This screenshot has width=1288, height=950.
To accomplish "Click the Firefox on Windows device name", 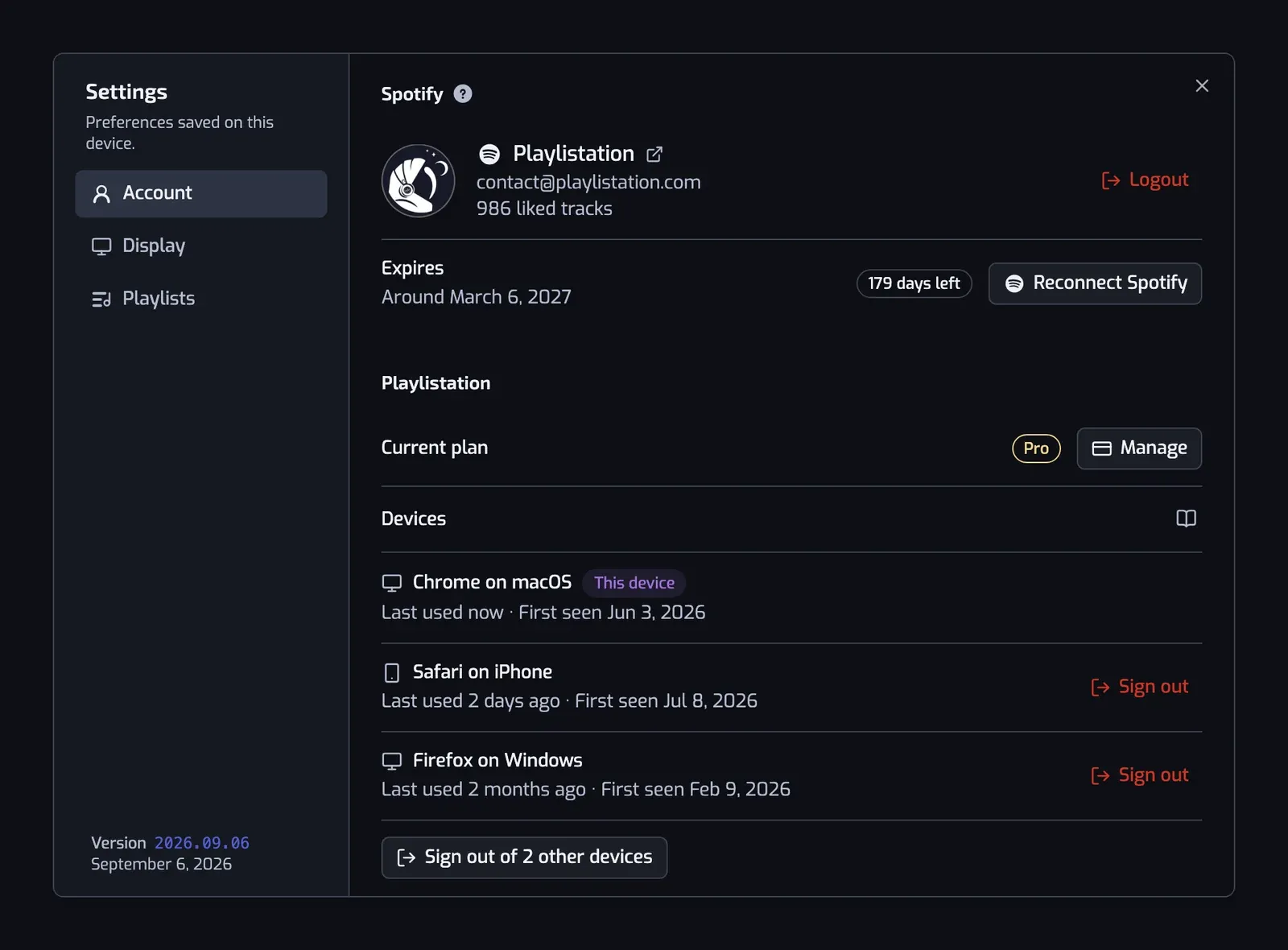I will pyautogui.click(x=497, y=760).
